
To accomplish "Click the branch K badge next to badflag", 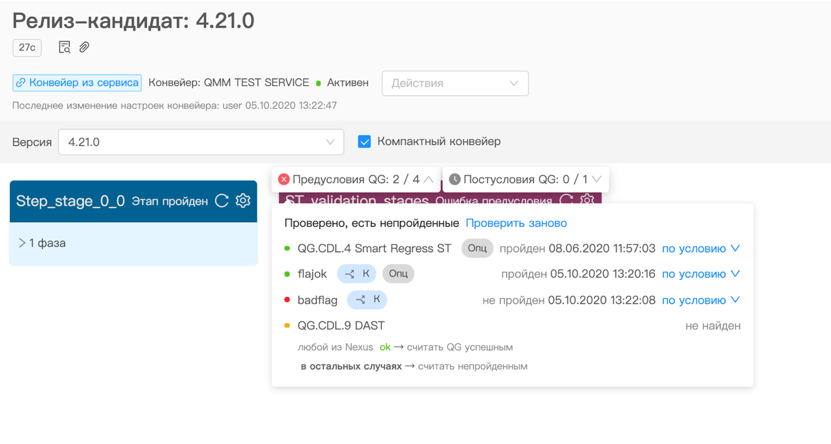I will click(367, 300).
